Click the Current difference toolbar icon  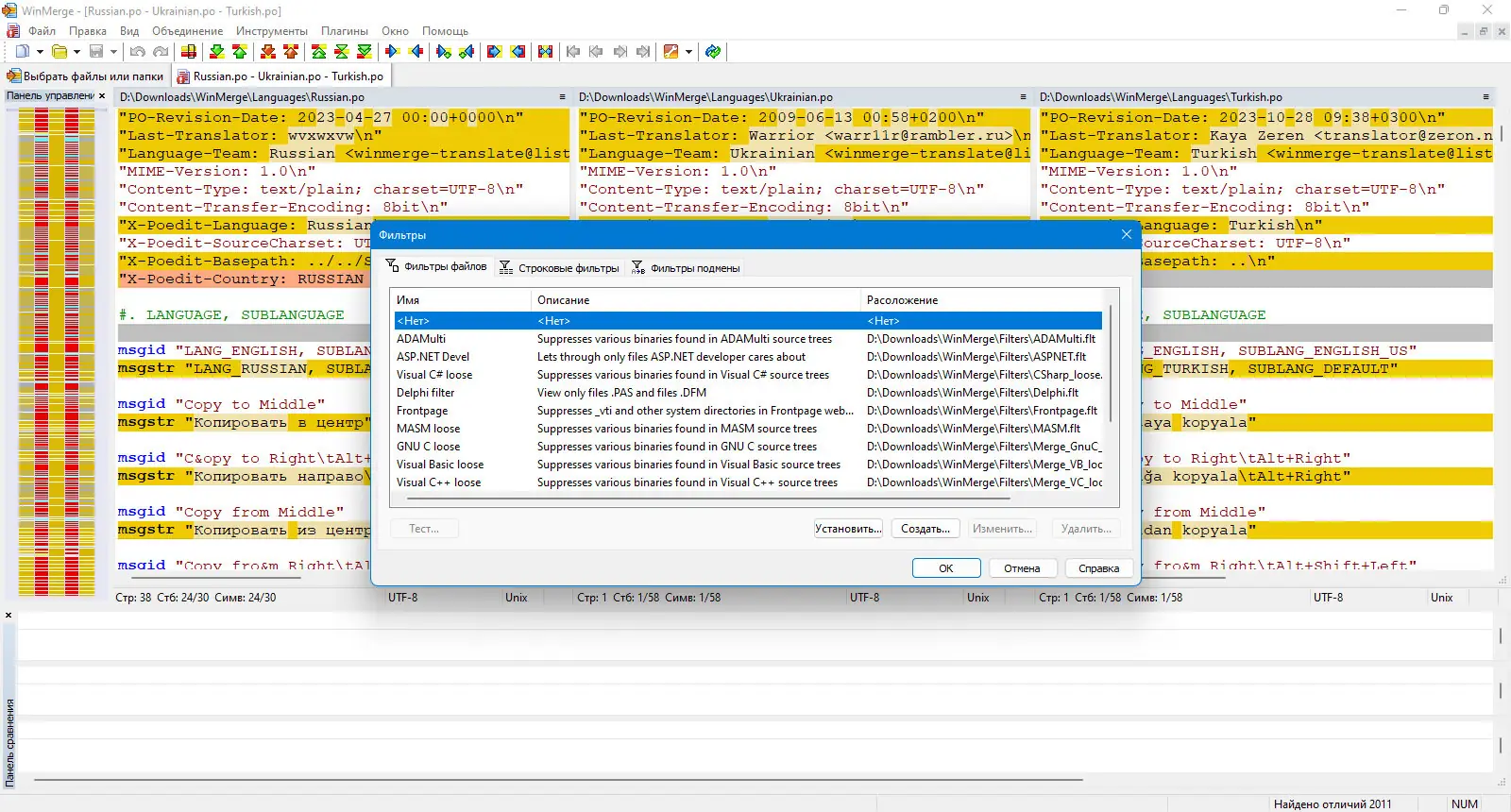click(342, 52)
